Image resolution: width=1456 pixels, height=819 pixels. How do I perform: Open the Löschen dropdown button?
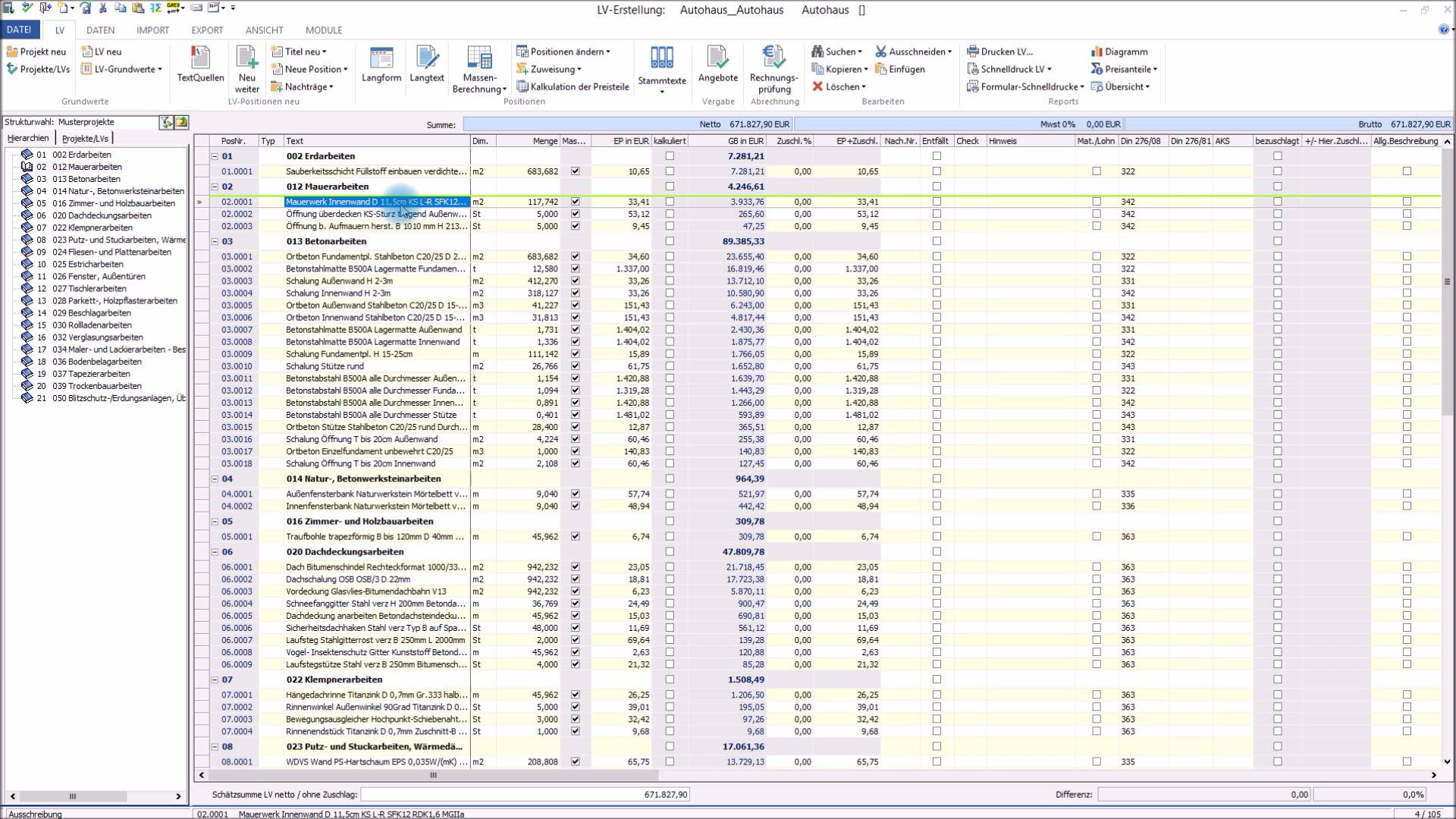(x=839, y=86)
